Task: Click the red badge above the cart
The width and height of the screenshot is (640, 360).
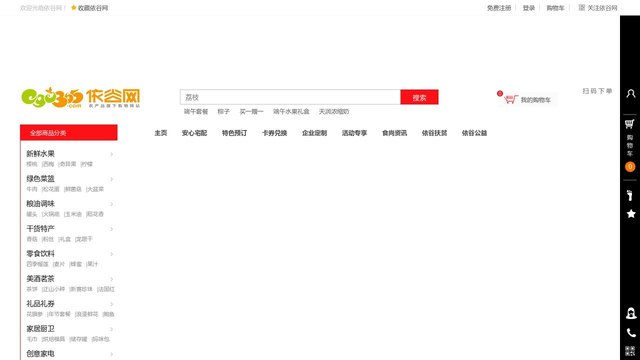Action: pos(500,93)
